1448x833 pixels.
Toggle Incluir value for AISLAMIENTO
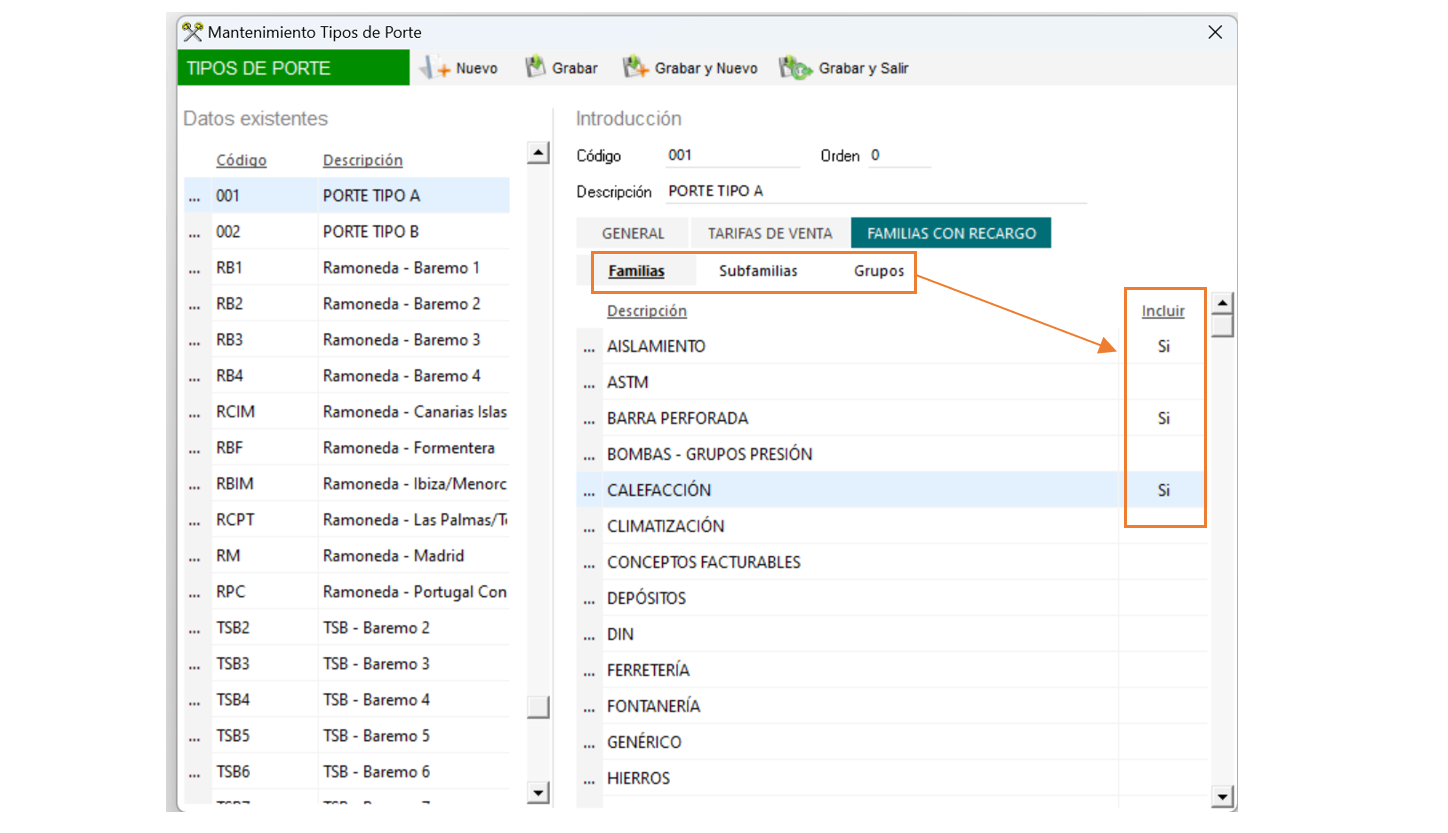click(x=1163, y=347)
